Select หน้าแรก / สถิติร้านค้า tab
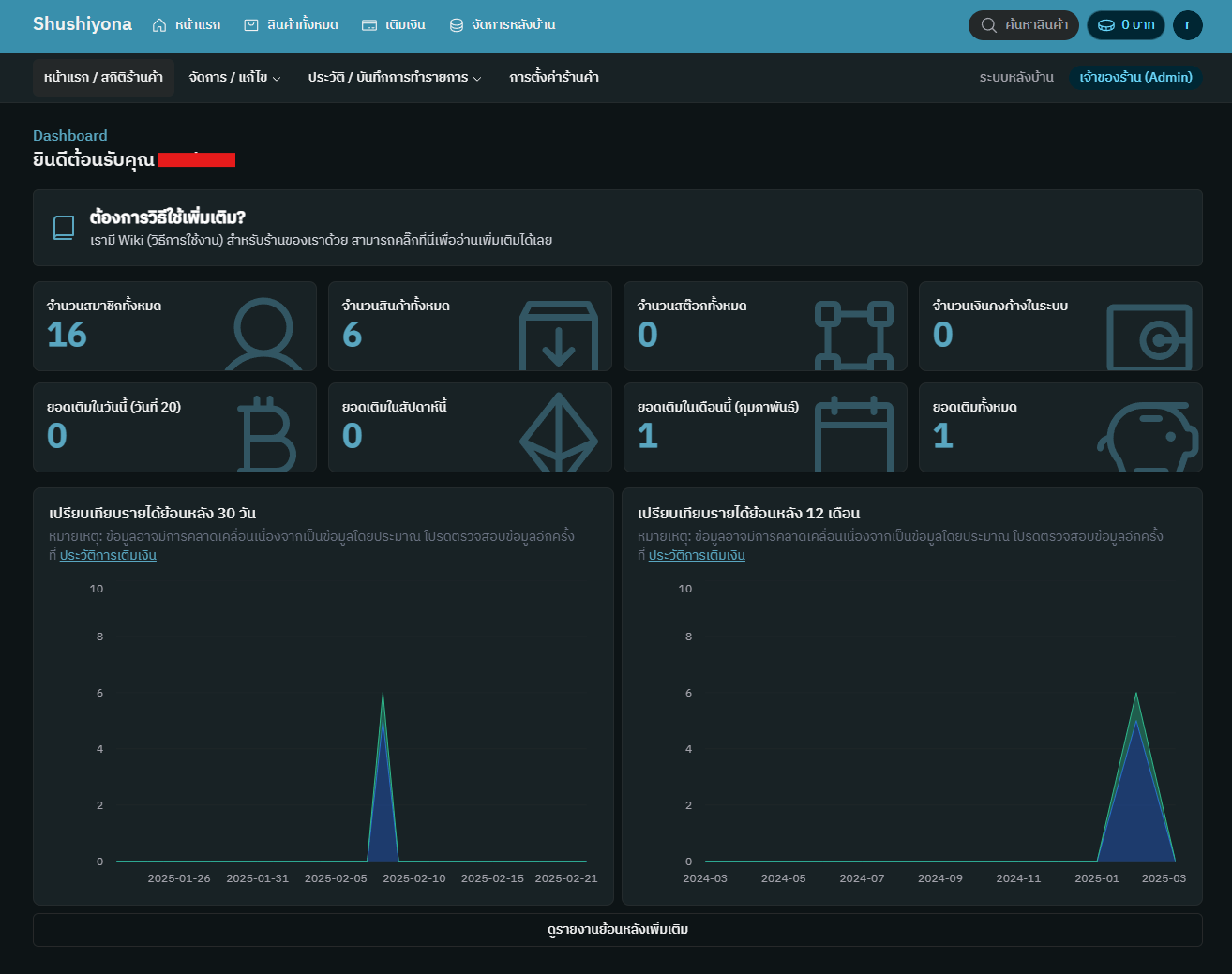The width and height of the screenshot is (1232, 974). [103, 78]
